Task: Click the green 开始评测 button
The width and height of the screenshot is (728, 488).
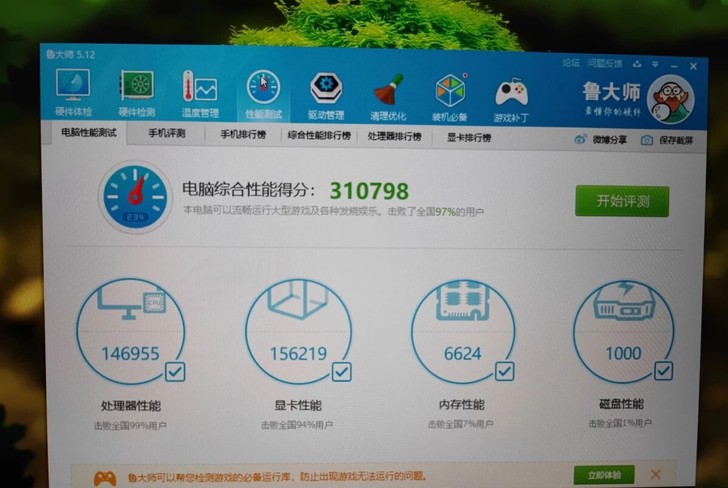Action: pyautogui.click(x=622, y=201)
